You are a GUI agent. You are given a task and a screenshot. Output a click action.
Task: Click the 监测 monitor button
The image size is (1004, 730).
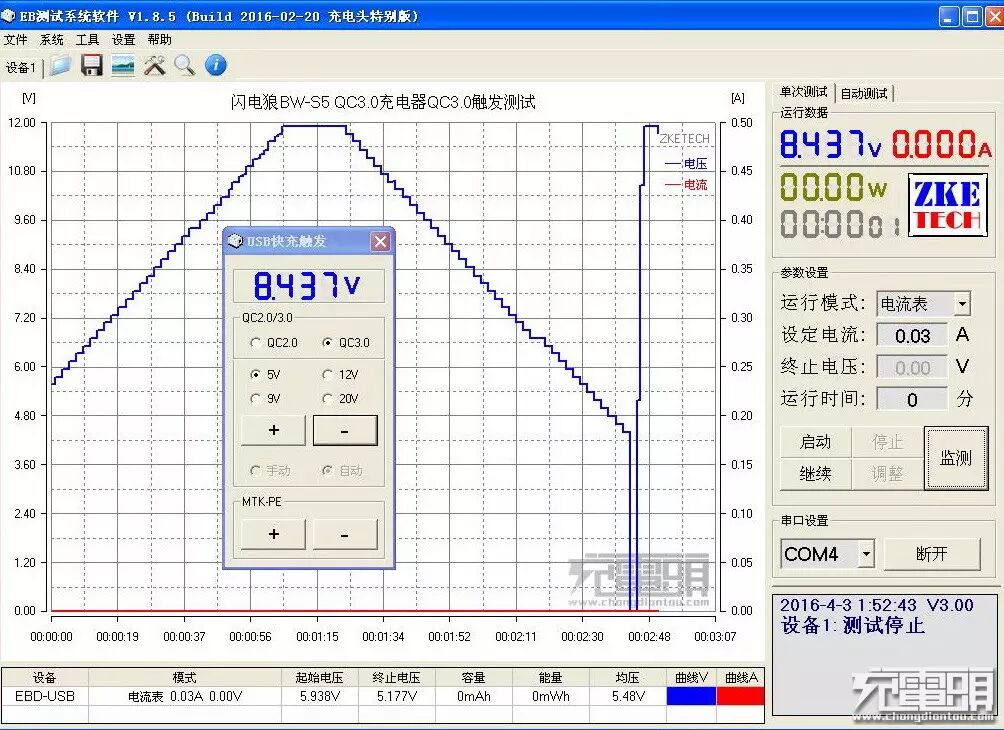(956, 458)
